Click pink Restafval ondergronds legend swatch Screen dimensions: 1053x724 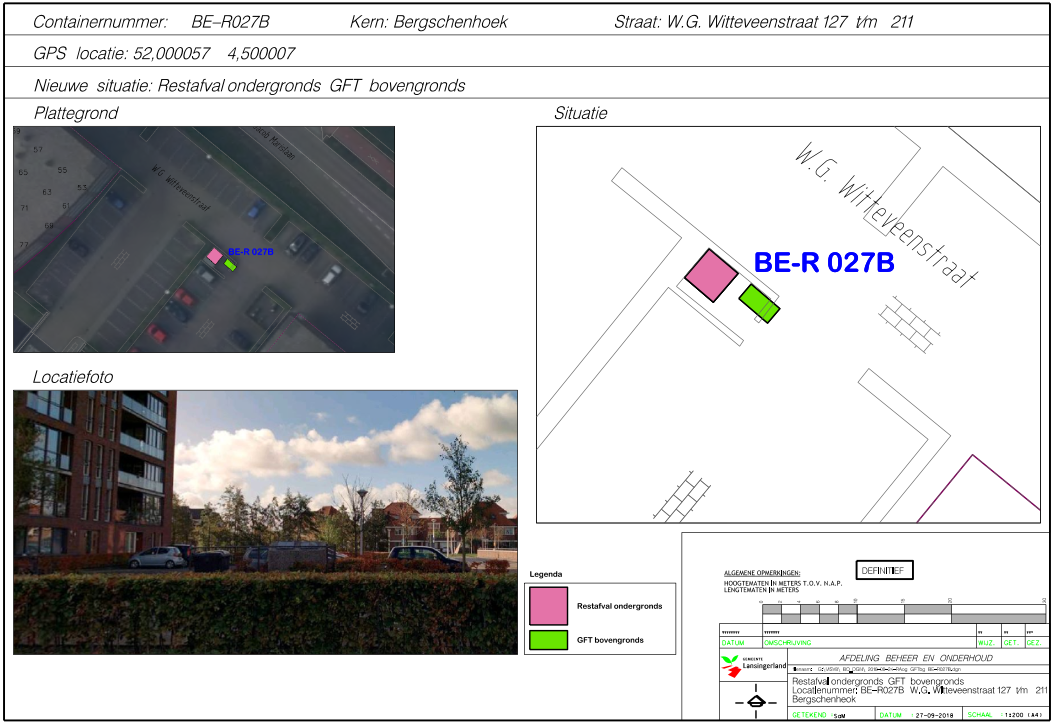(548, 606)
